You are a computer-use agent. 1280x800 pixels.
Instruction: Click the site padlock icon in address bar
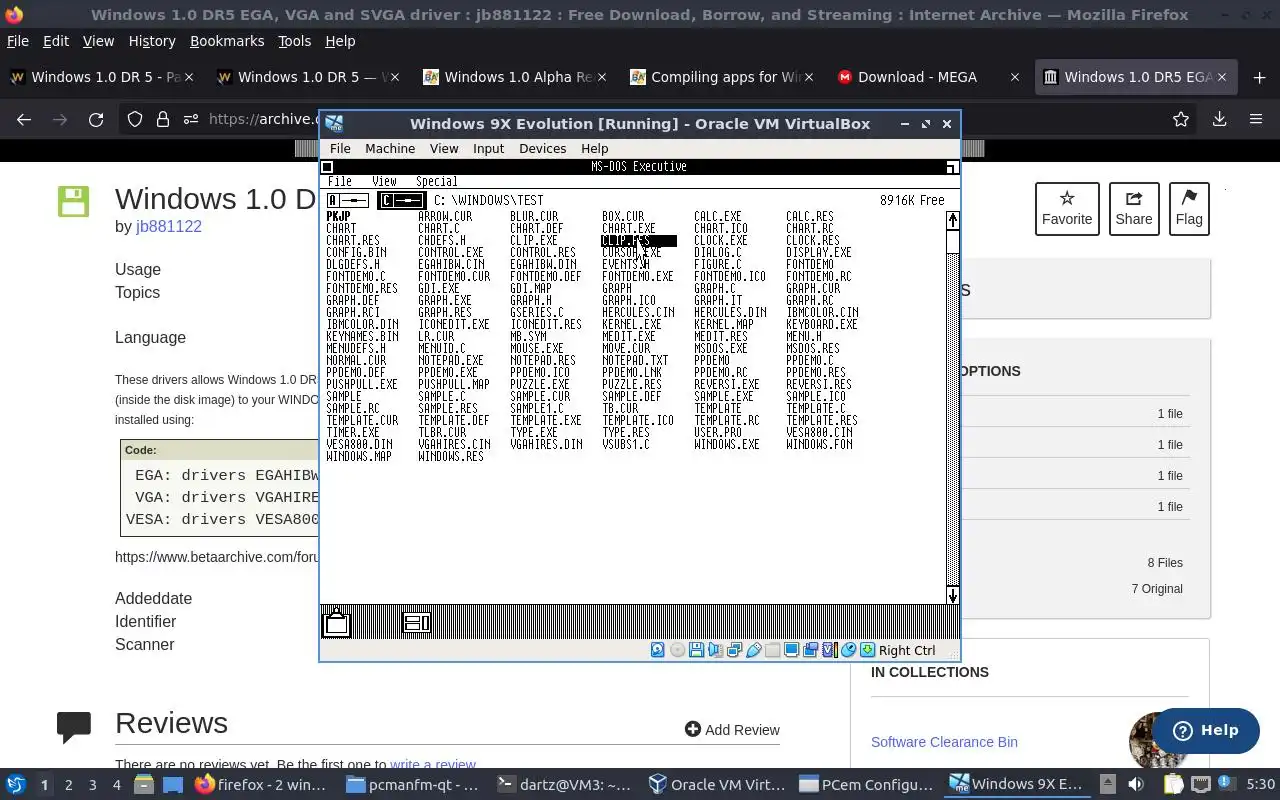pyautogui.click(x=162, y=119)
